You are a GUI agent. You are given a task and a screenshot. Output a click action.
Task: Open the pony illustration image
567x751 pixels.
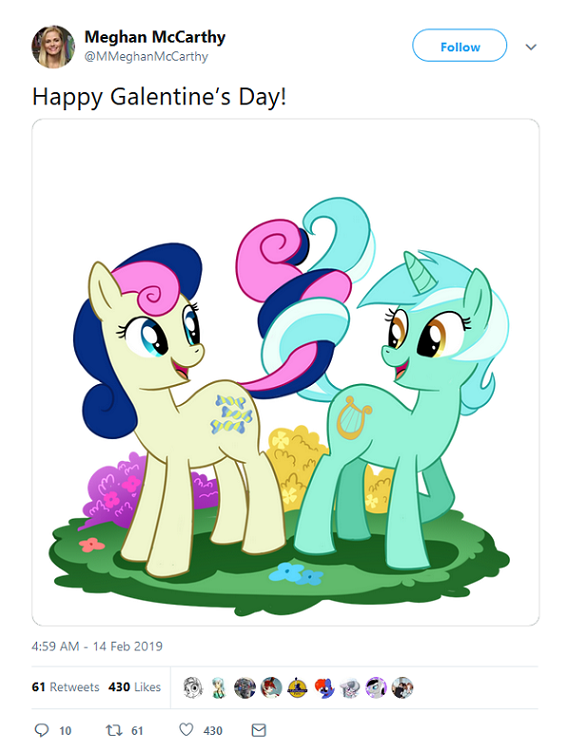[x=285, y=372]
